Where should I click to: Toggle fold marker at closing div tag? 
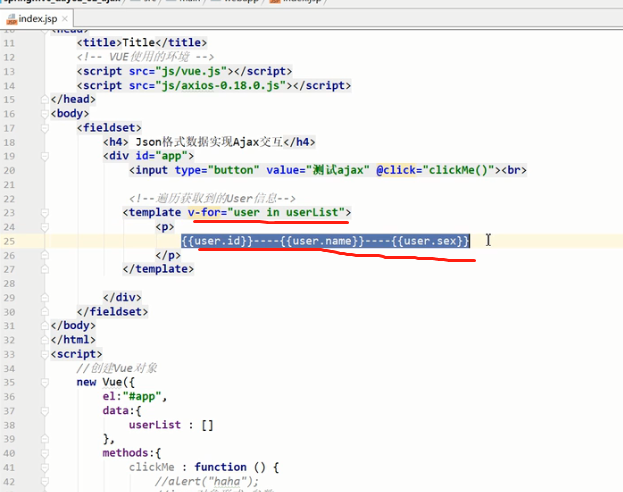coord(45,298)
